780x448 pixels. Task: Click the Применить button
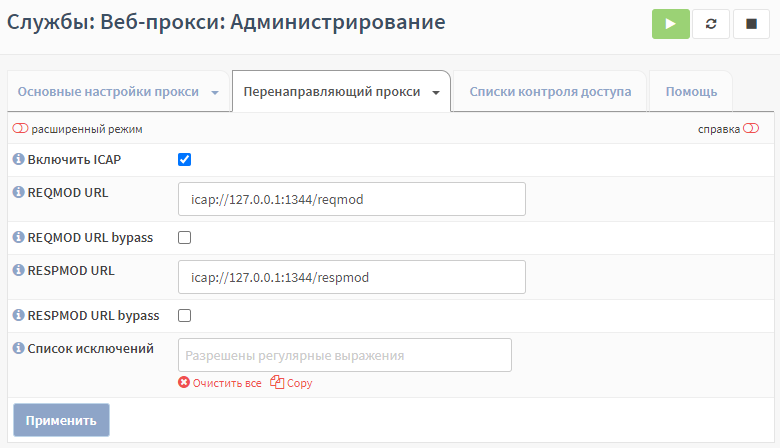pos(61,420)
